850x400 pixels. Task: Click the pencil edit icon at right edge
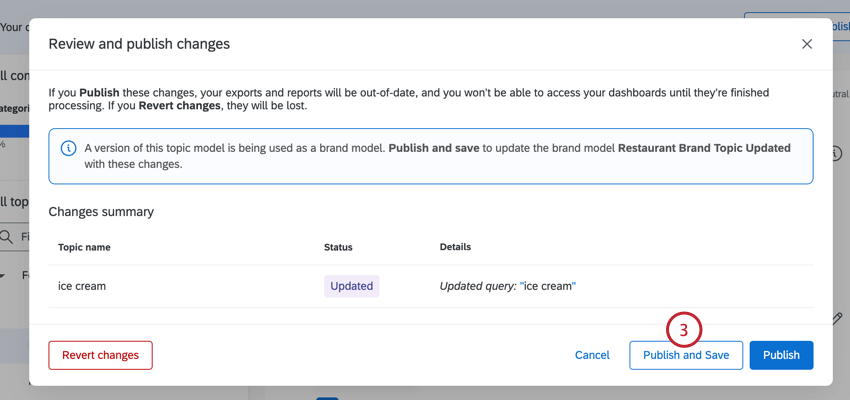(838, 318)
